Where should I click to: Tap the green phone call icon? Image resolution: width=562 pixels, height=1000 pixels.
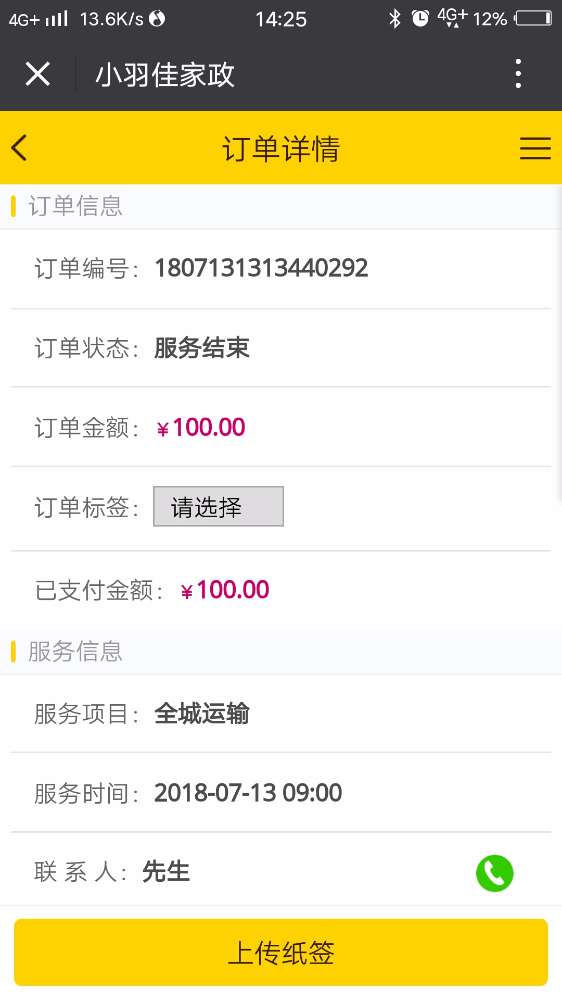pos(494,872)
